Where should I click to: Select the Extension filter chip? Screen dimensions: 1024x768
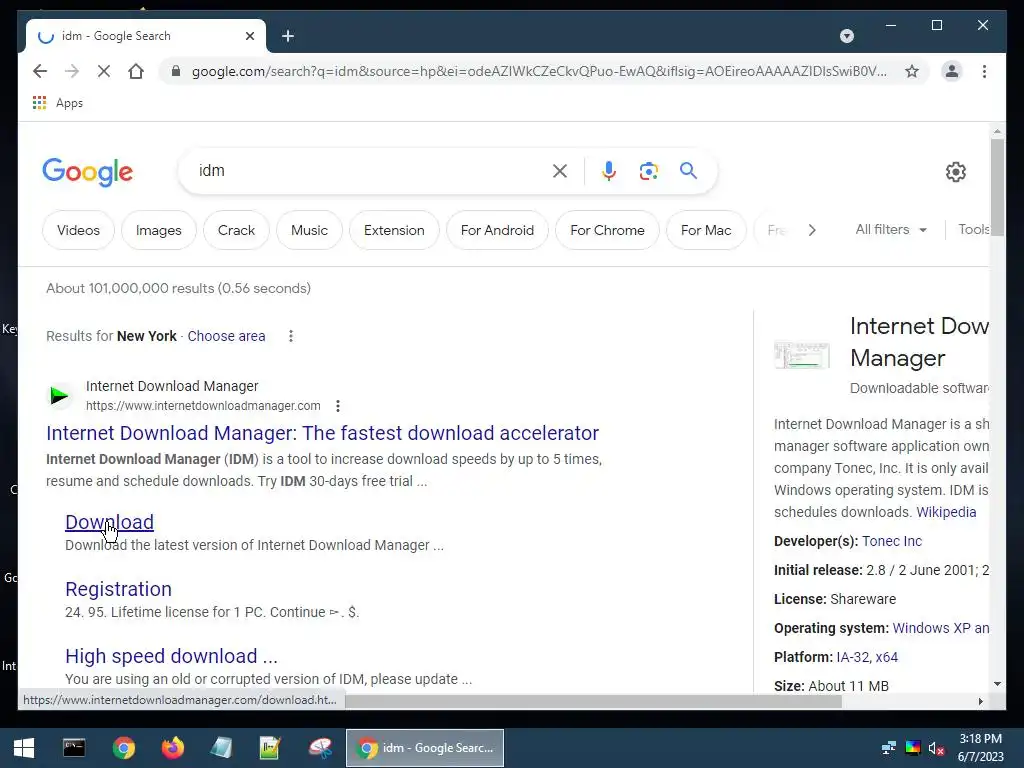click(x=394, y=230)
